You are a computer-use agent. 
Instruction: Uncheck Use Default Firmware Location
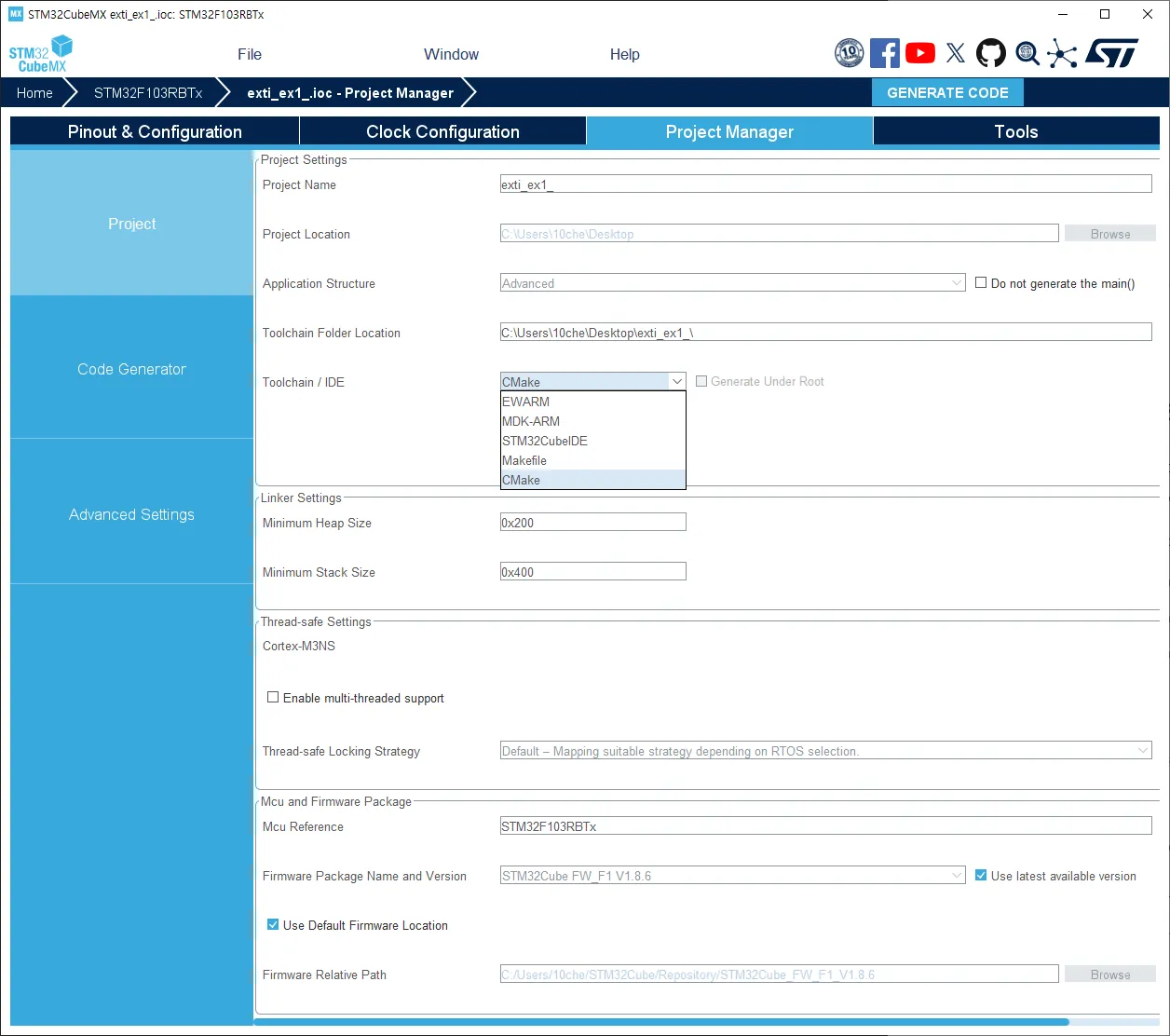[x=273, y=924]
